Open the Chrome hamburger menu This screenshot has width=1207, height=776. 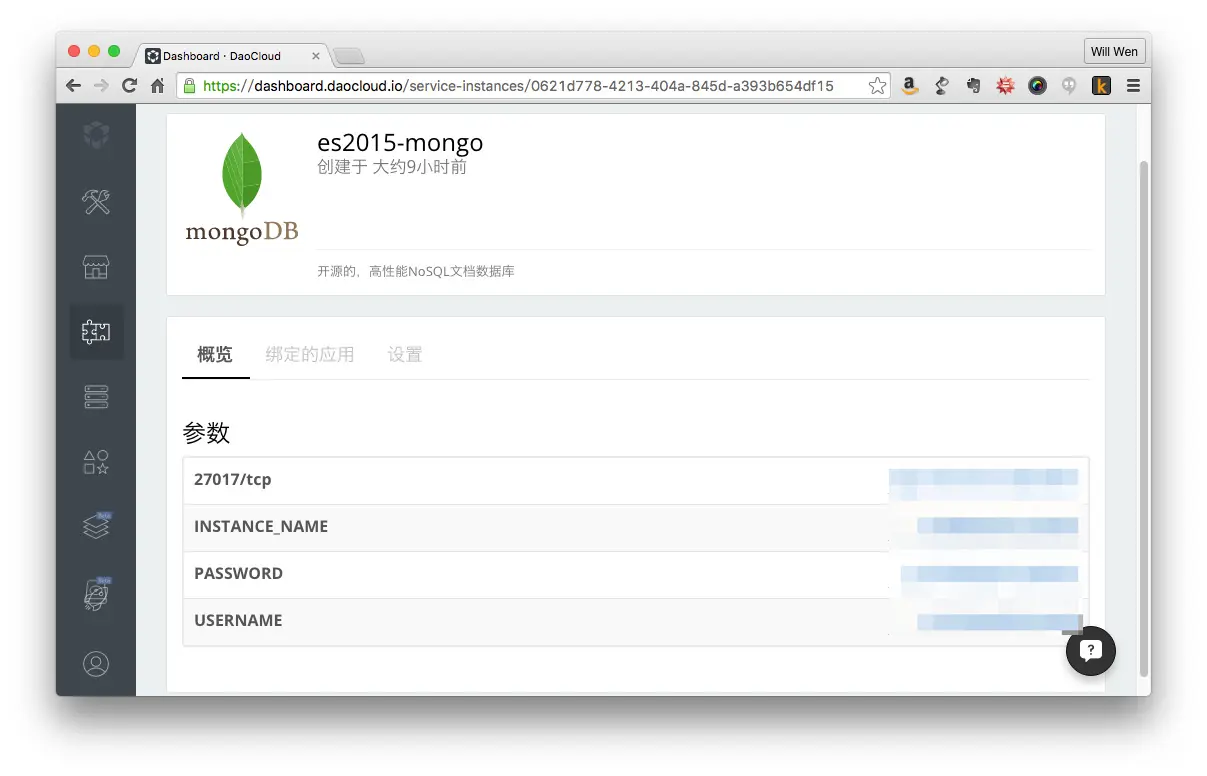[1133, 86]
